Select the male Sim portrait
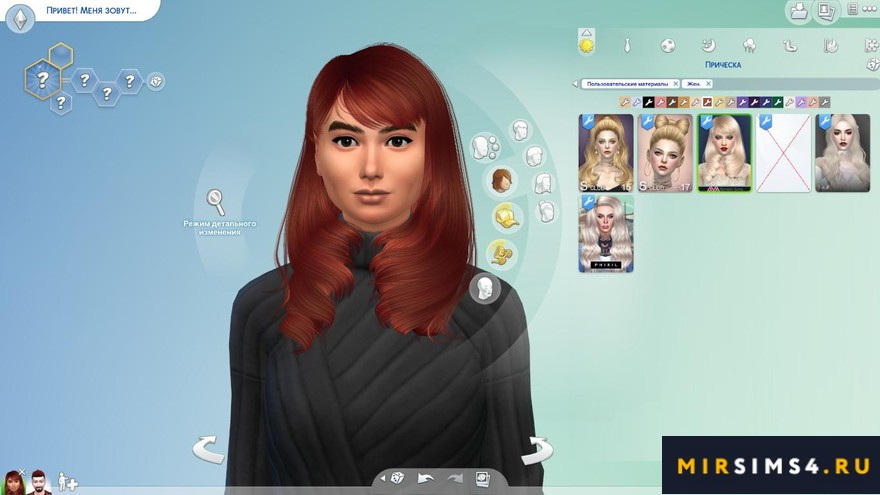The width and height of the screenshot is (880, 495). pyautogui.click(x=38, y=483)
